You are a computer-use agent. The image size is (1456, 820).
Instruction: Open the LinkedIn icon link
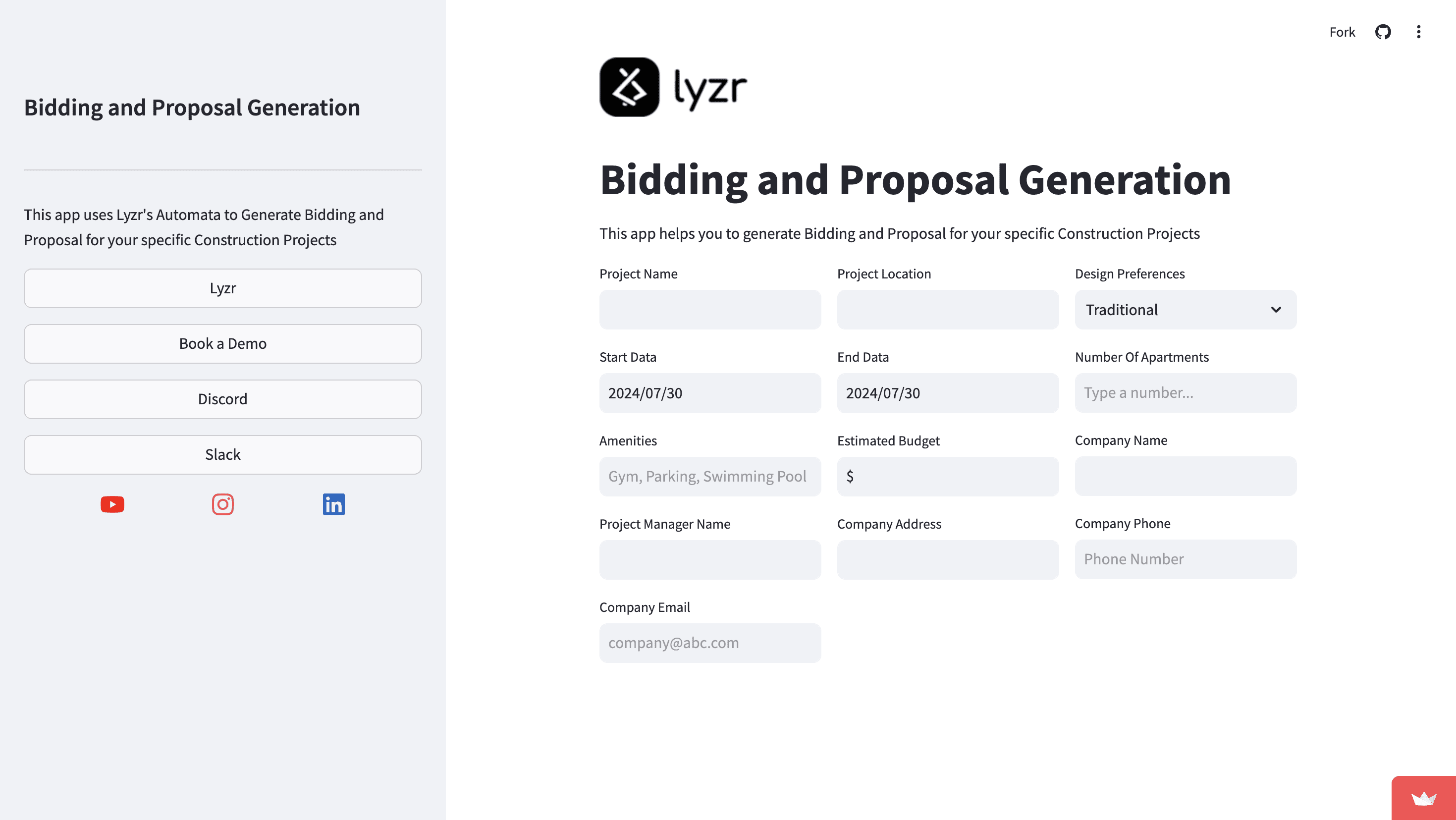(x=333, y=504)
